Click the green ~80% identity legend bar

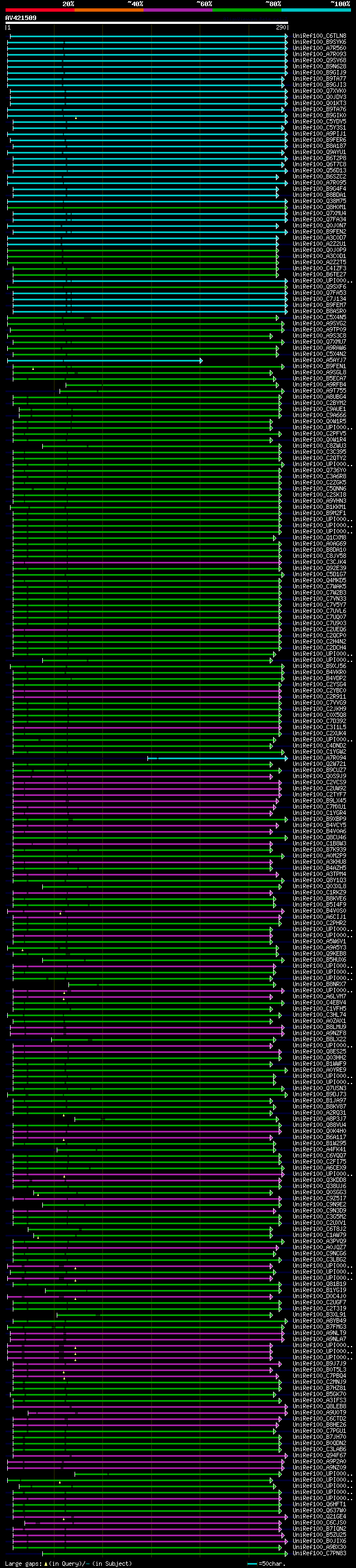click(x=247, y=10)
